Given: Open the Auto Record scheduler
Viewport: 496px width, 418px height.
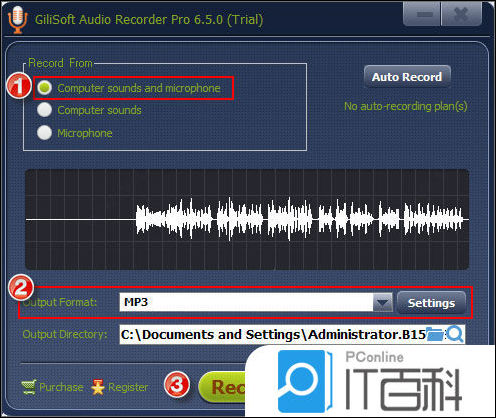Looking at the screenshot, I should [x=407, y=77].
